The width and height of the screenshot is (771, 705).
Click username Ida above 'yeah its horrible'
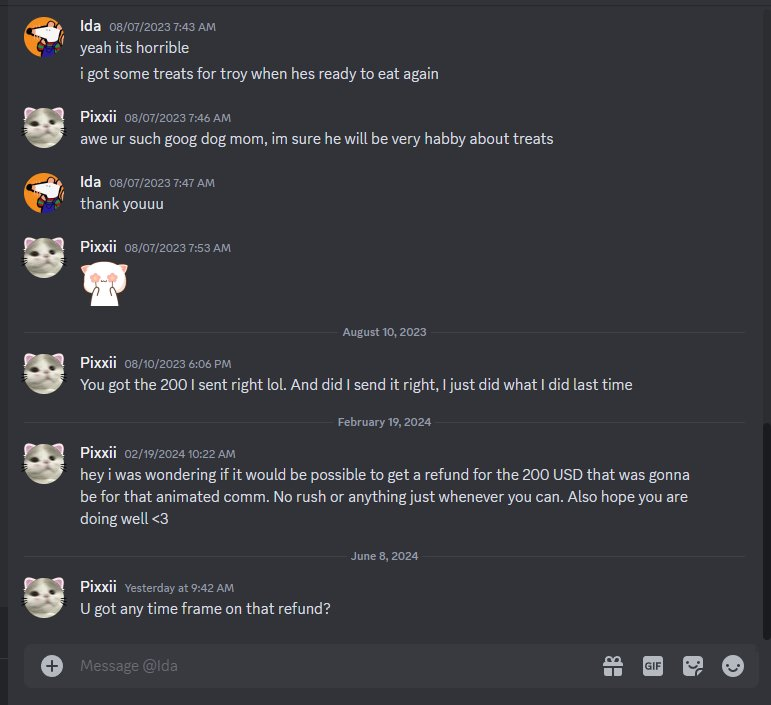[x=90, y=26]
